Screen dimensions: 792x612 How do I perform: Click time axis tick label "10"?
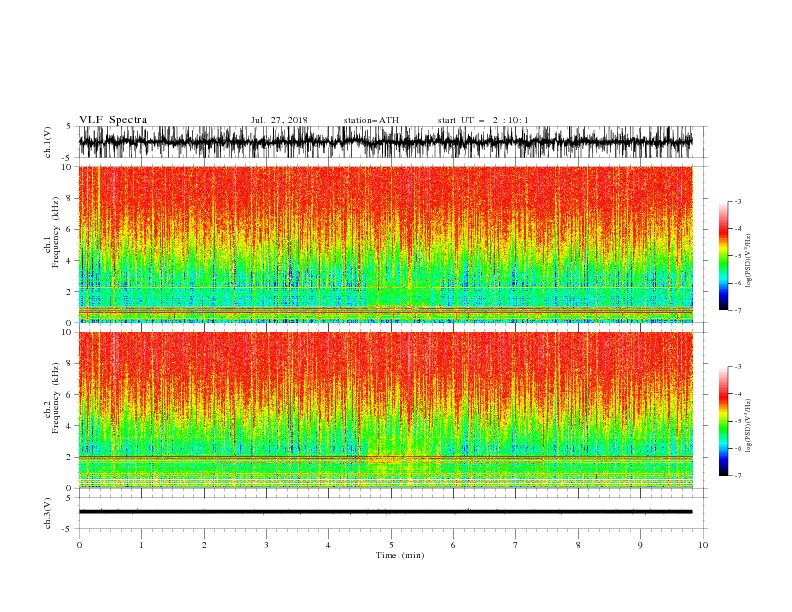[703, 545]
